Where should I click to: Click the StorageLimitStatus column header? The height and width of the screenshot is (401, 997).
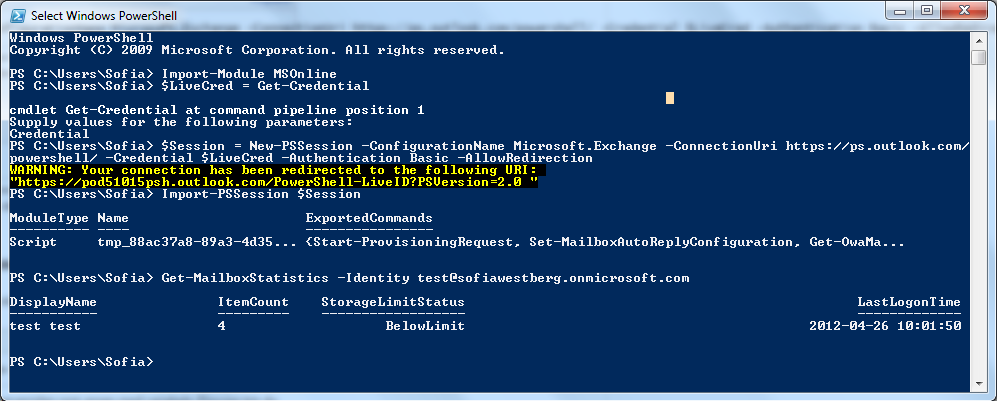pyautogui.click(x=393, y=302)
